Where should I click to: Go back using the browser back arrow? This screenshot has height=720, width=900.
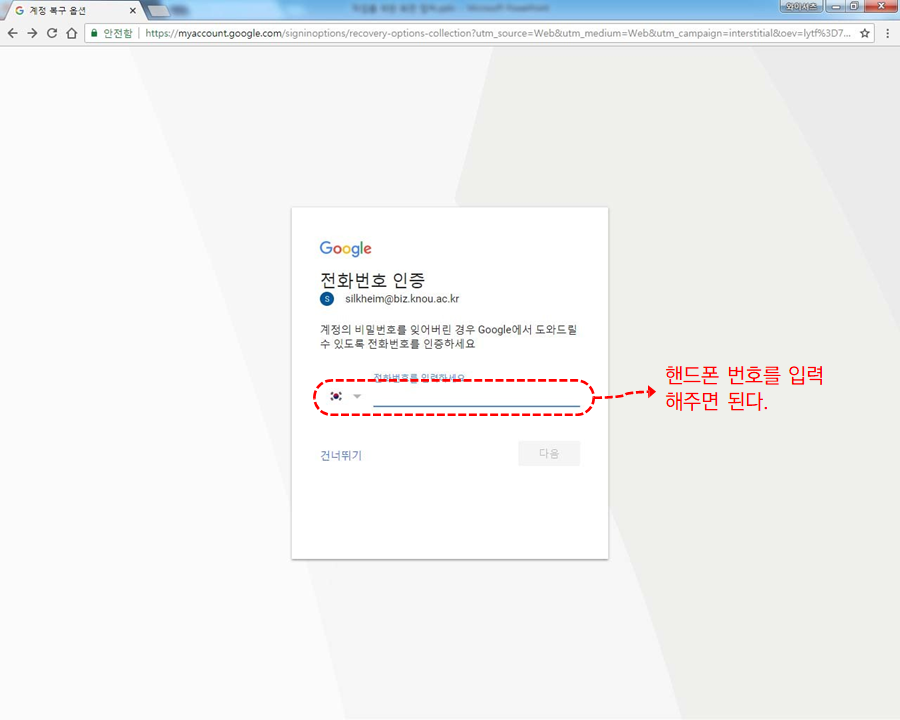pos(13,33)
